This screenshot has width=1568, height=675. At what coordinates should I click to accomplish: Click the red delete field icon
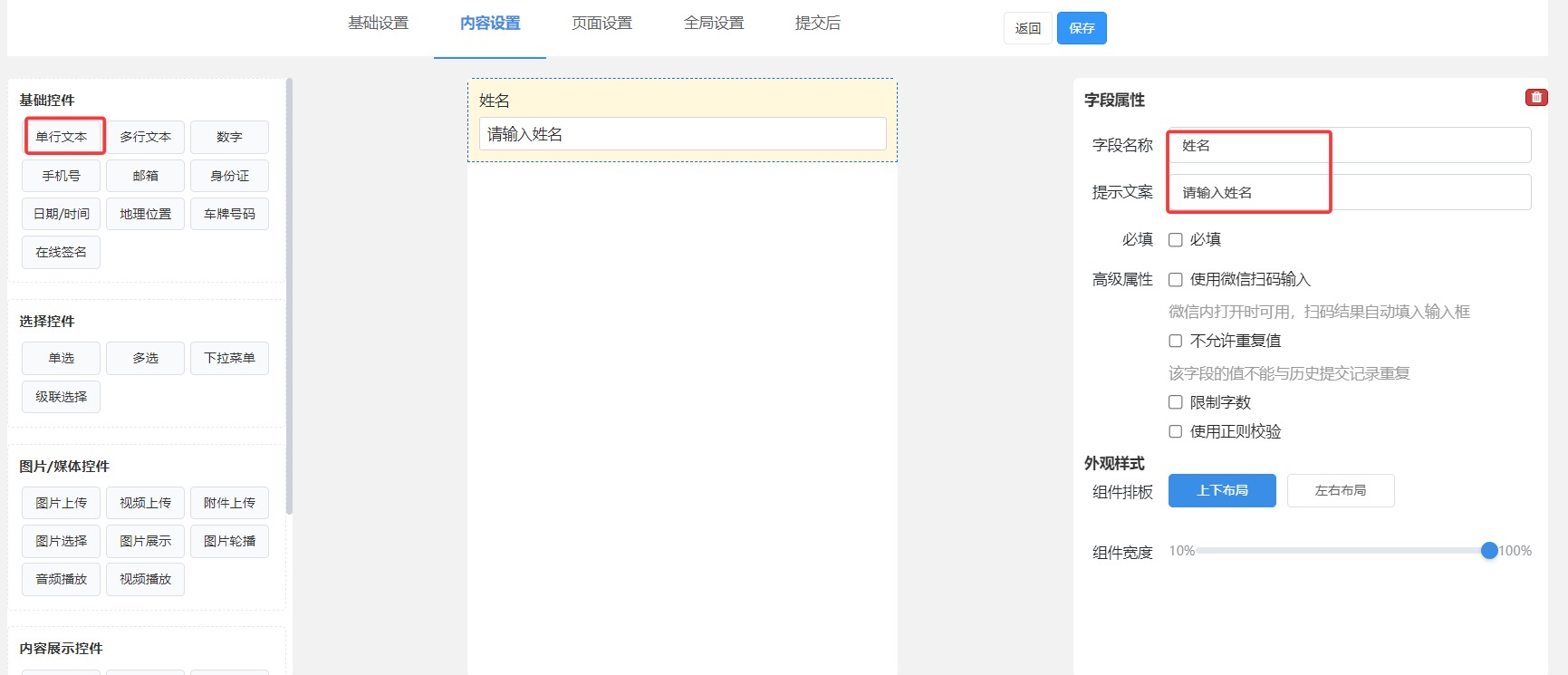click(x=1536, y=98)
